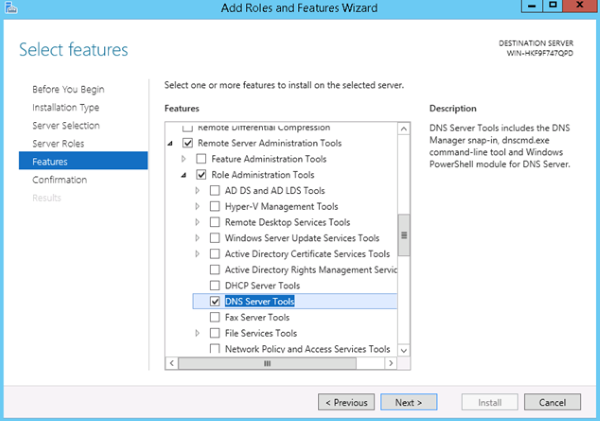Close the Add Roles and Features Wizard

[x=580, y=6]
